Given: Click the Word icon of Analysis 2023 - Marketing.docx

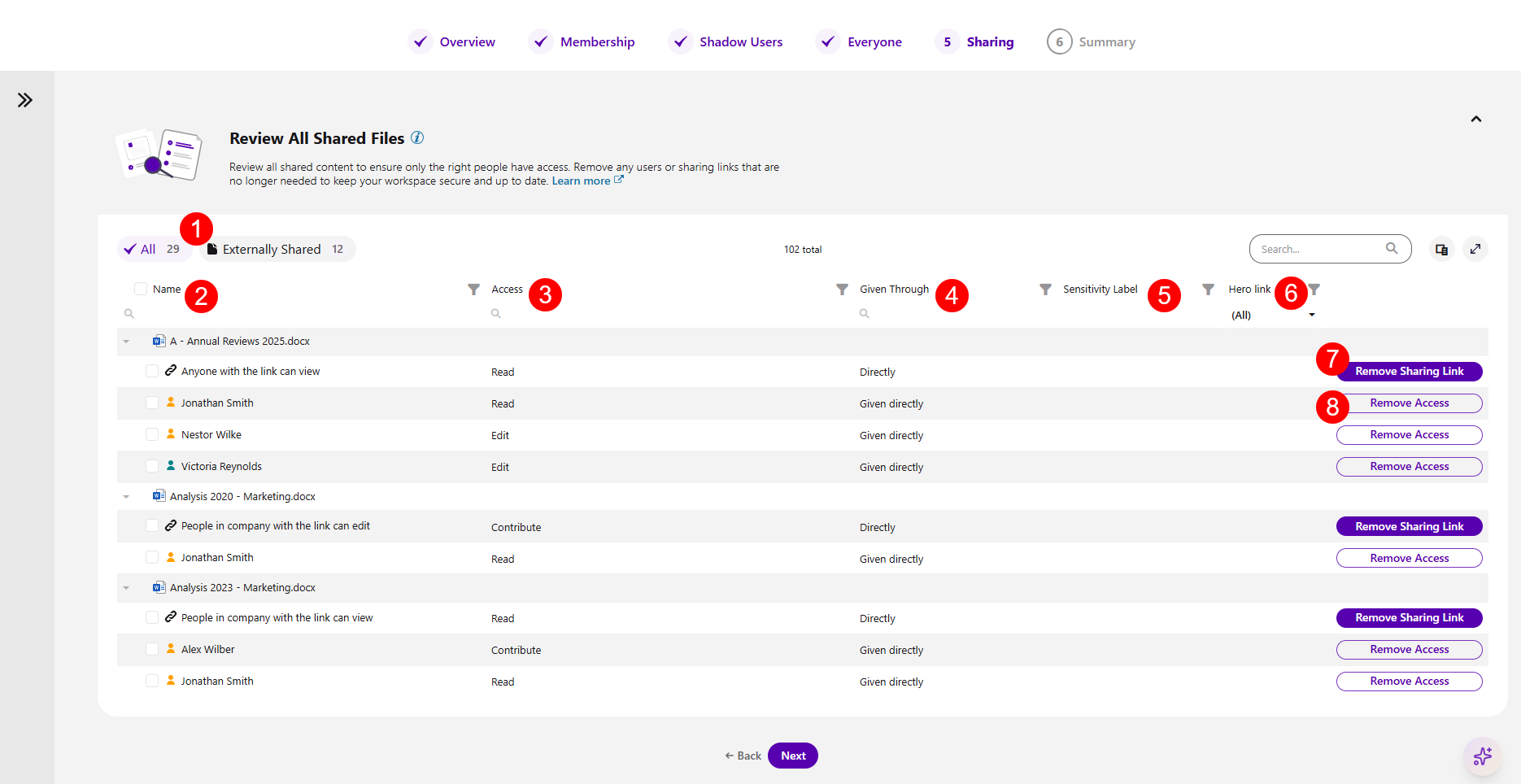Looking at the screenshot, I should coord(159,587).
